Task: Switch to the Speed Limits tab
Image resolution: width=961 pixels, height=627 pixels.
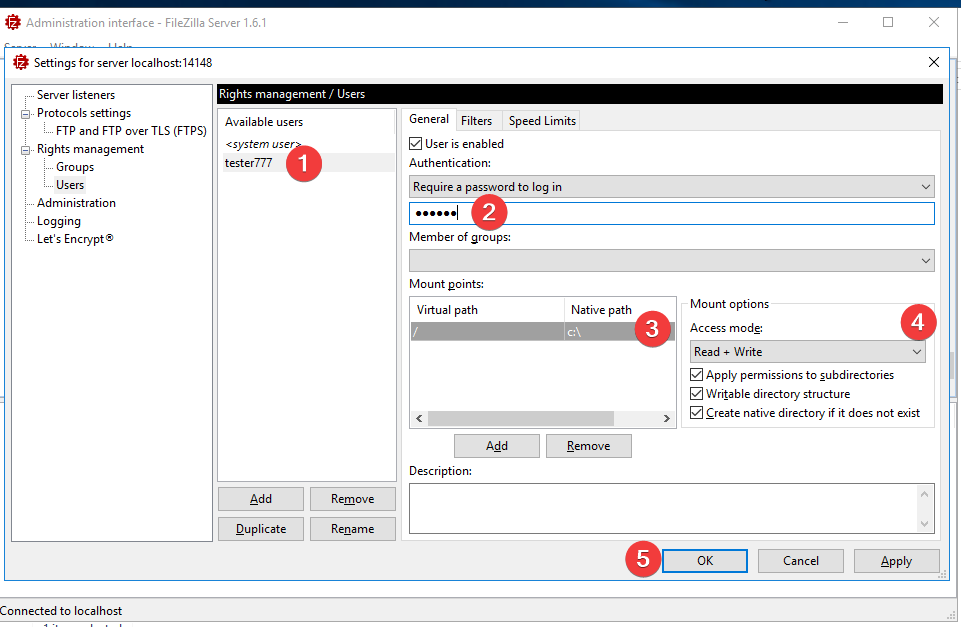Action: tap(542, 121)
